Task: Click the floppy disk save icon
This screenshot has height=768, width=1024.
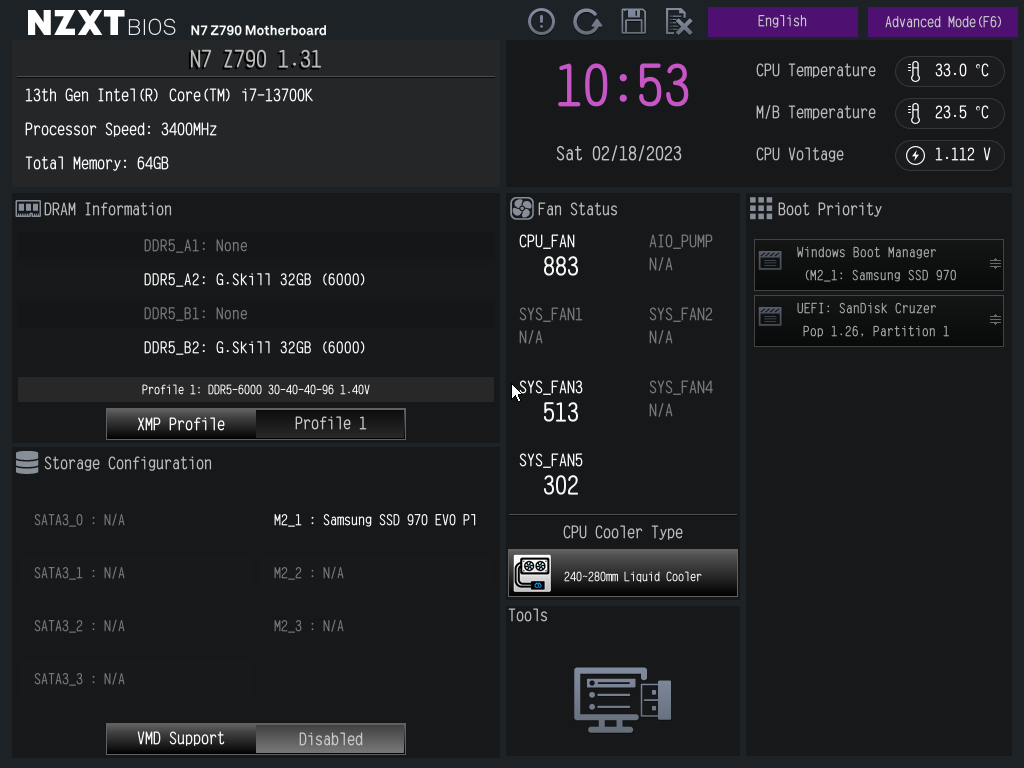Action: pos(633,21)
